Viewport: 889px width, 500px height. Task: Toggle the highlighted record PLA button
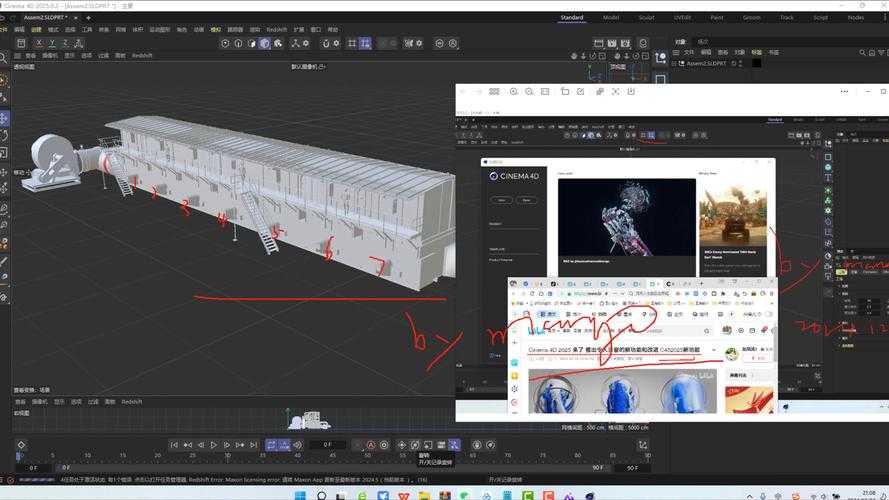click(454, 445)
